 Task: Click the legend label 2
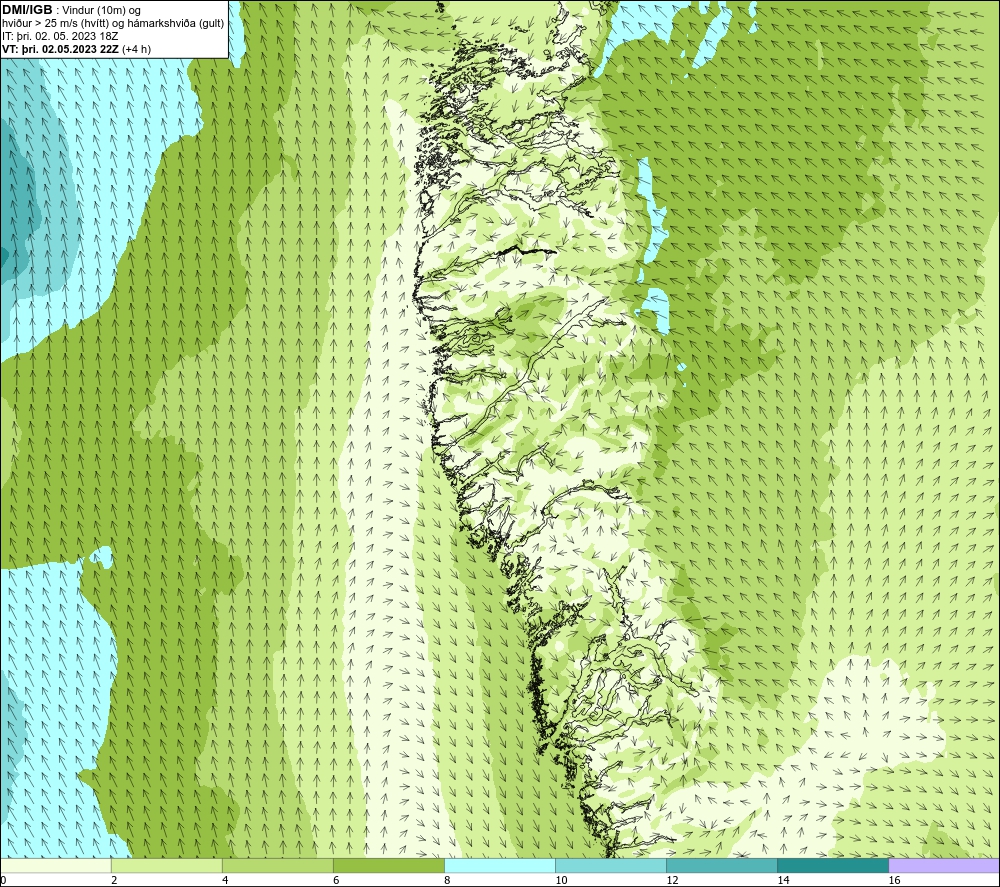tap(114, 881)
